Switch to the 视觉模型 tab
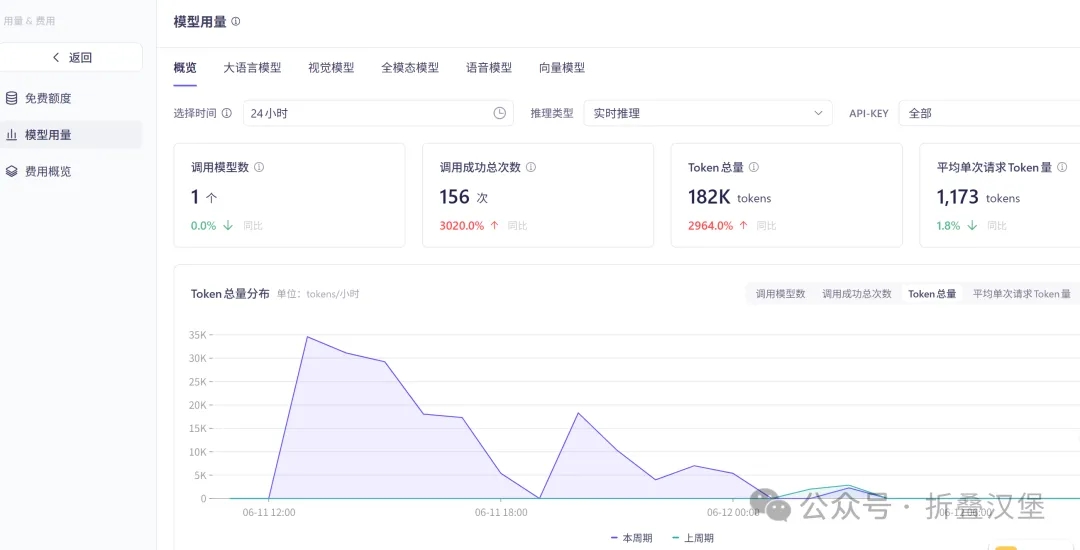 pos(331,67)
